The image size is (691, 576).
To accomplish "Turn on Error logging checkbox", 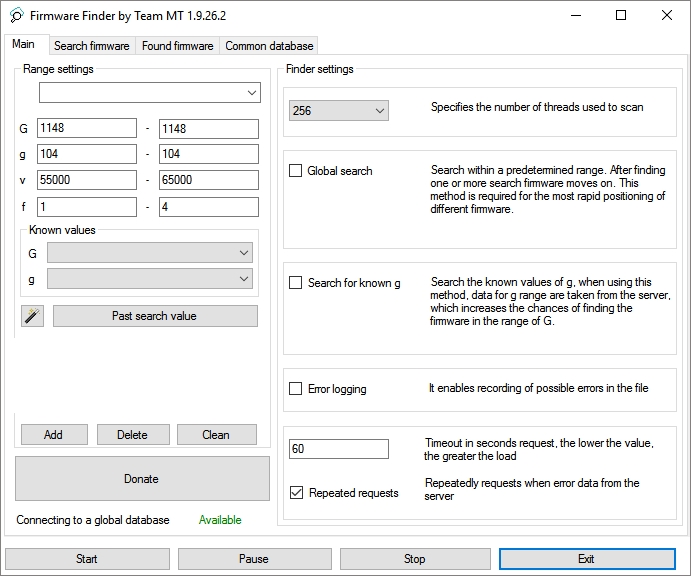I will coord(295,388).
